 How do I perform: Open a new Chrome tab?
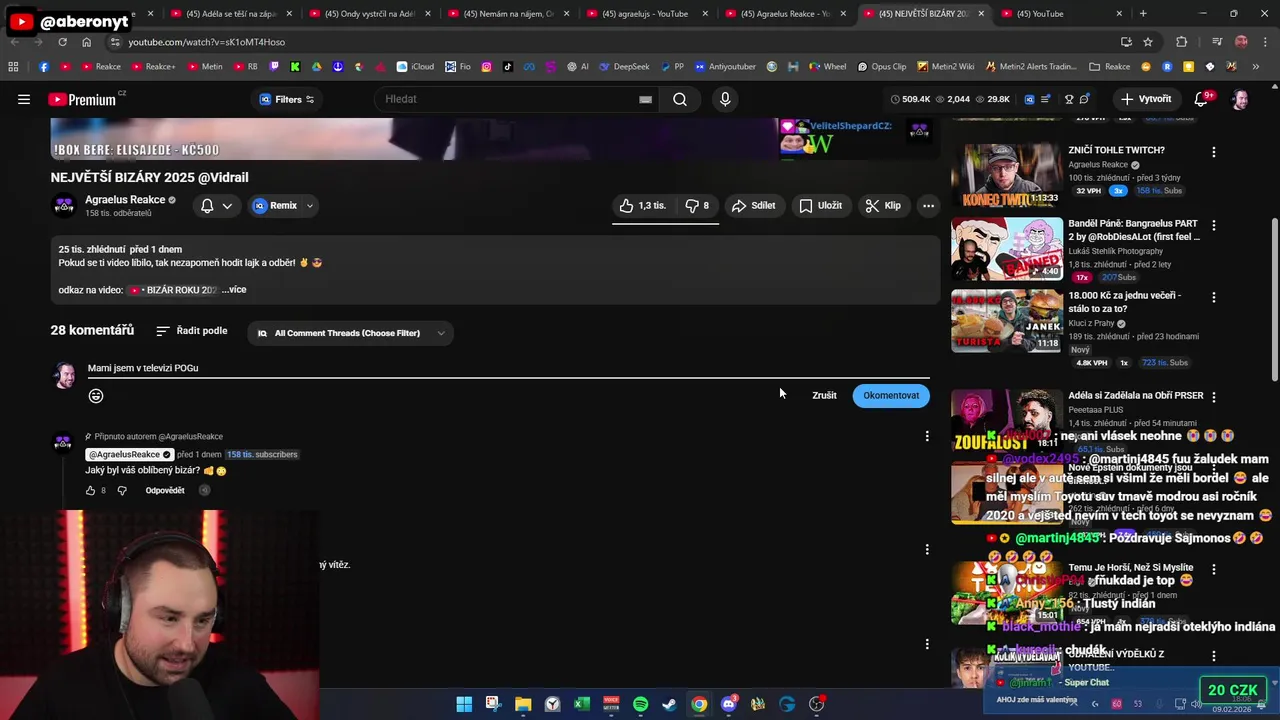click(1143, 14)
